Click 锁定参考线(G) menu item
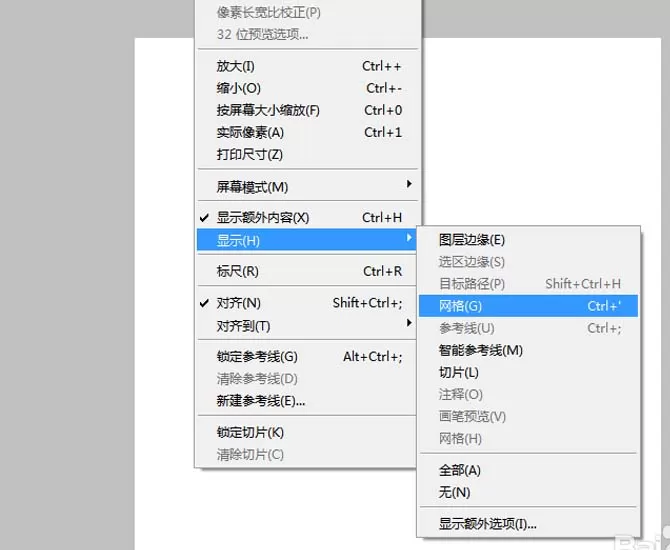 coord(307,357)
